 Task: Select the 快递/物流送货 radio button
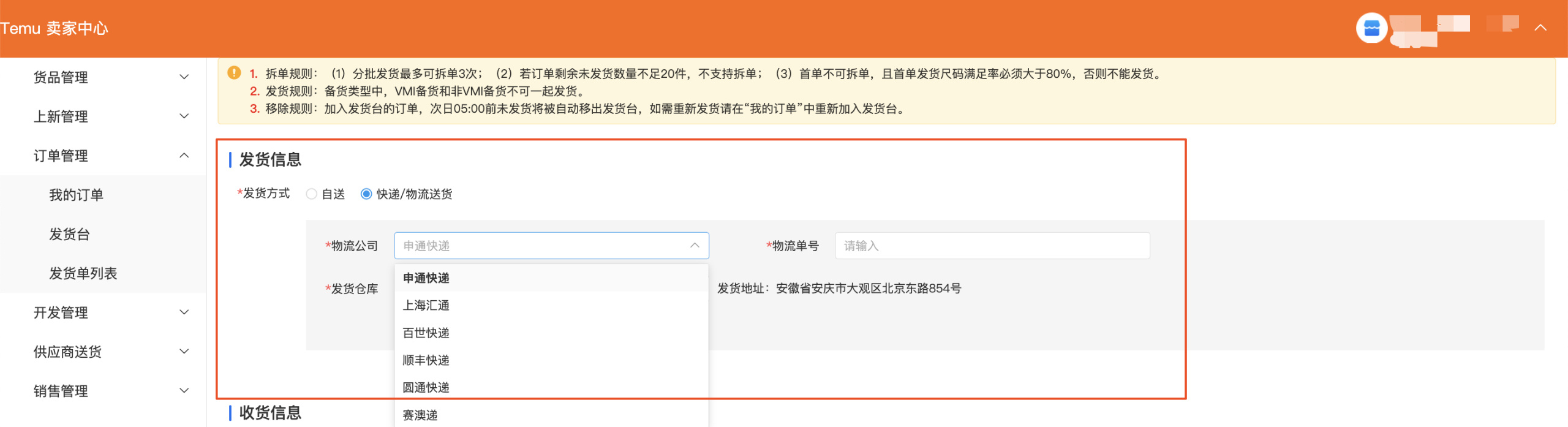(366, 194)
